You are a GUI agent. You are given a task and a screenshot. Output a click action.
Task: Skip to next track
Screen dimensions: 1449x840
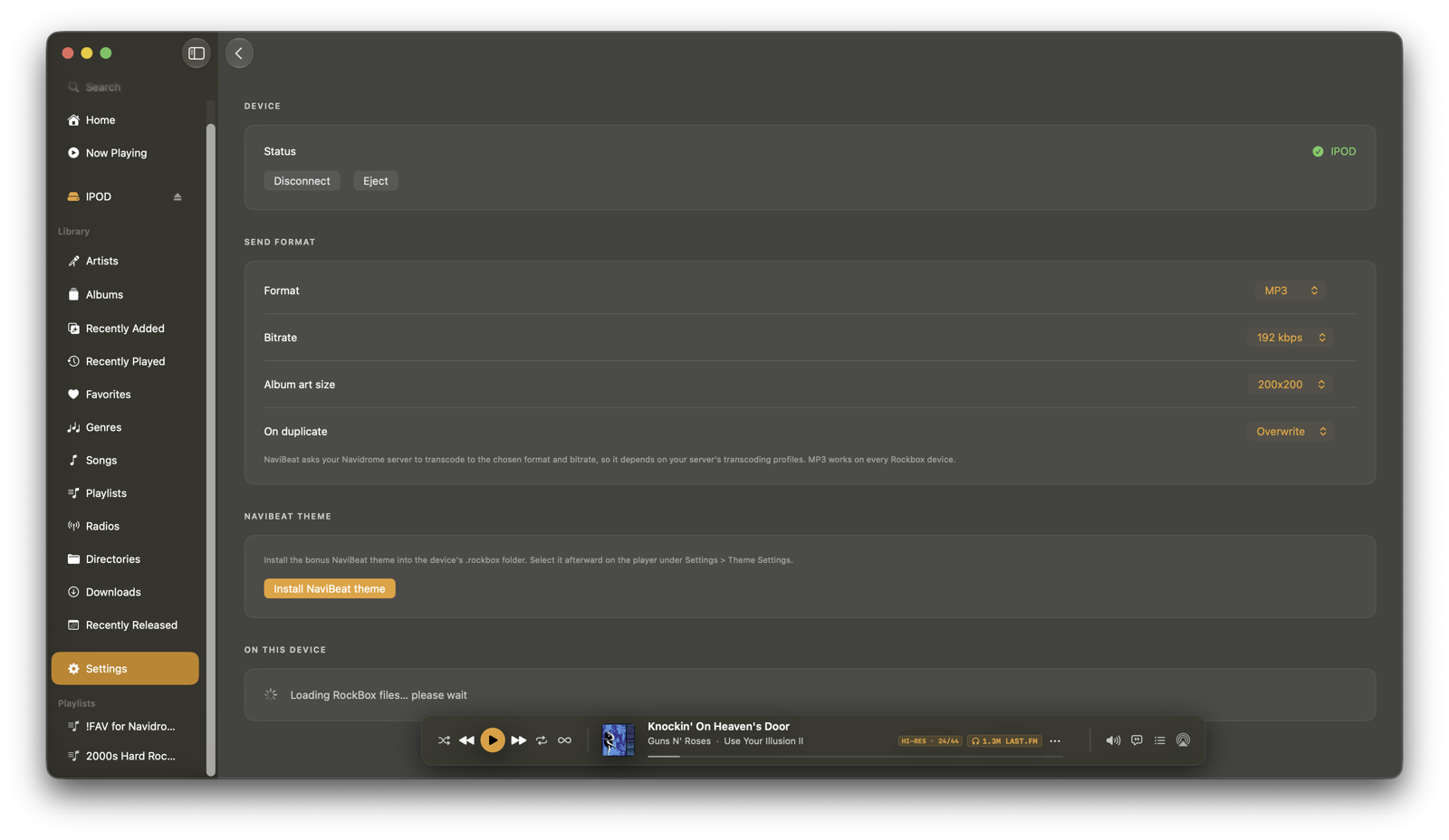(519, 740)
